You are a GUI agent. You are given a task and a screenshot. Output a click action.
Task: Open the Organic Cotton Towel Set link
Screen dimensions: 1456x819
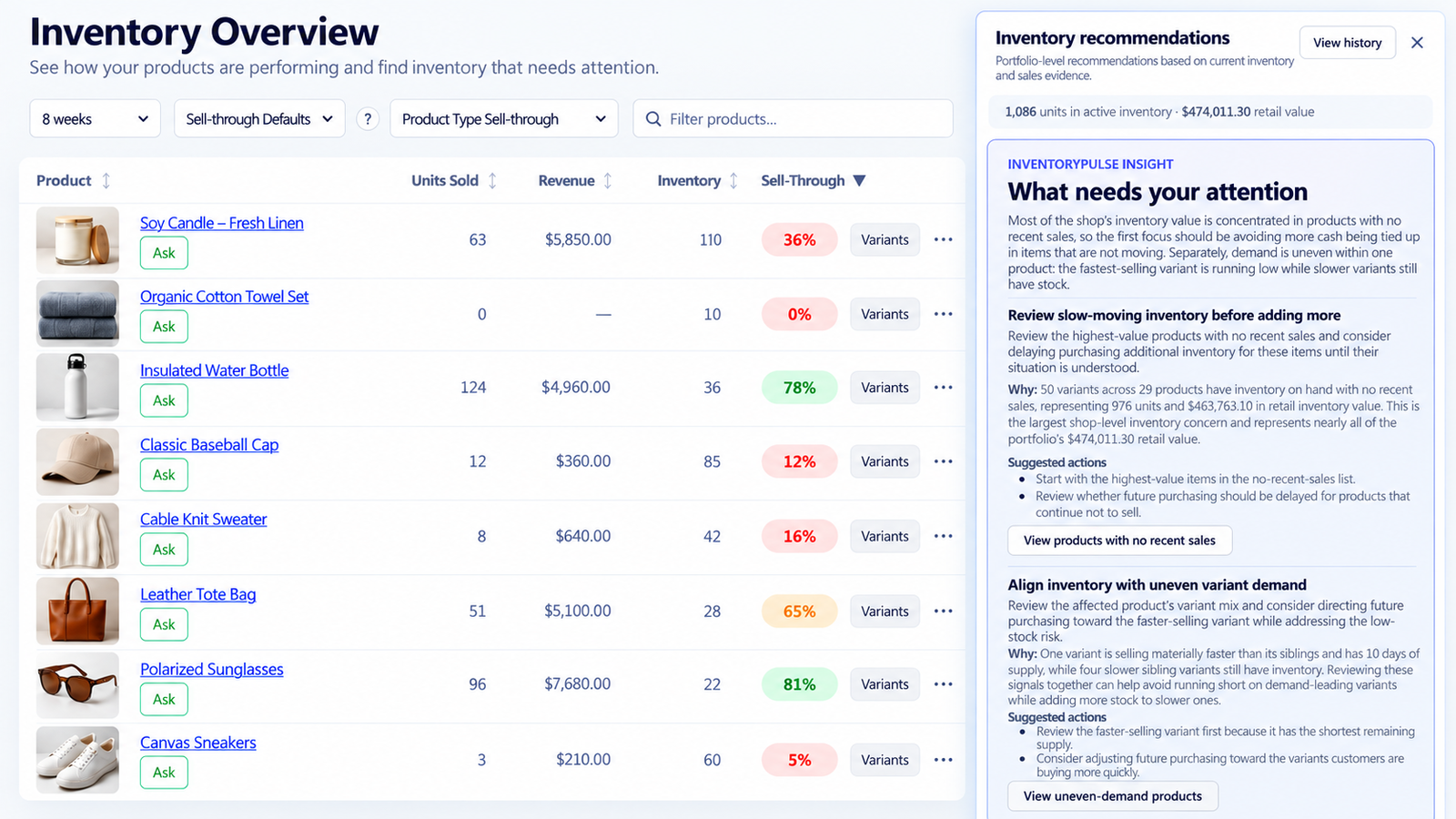point(224,297)
